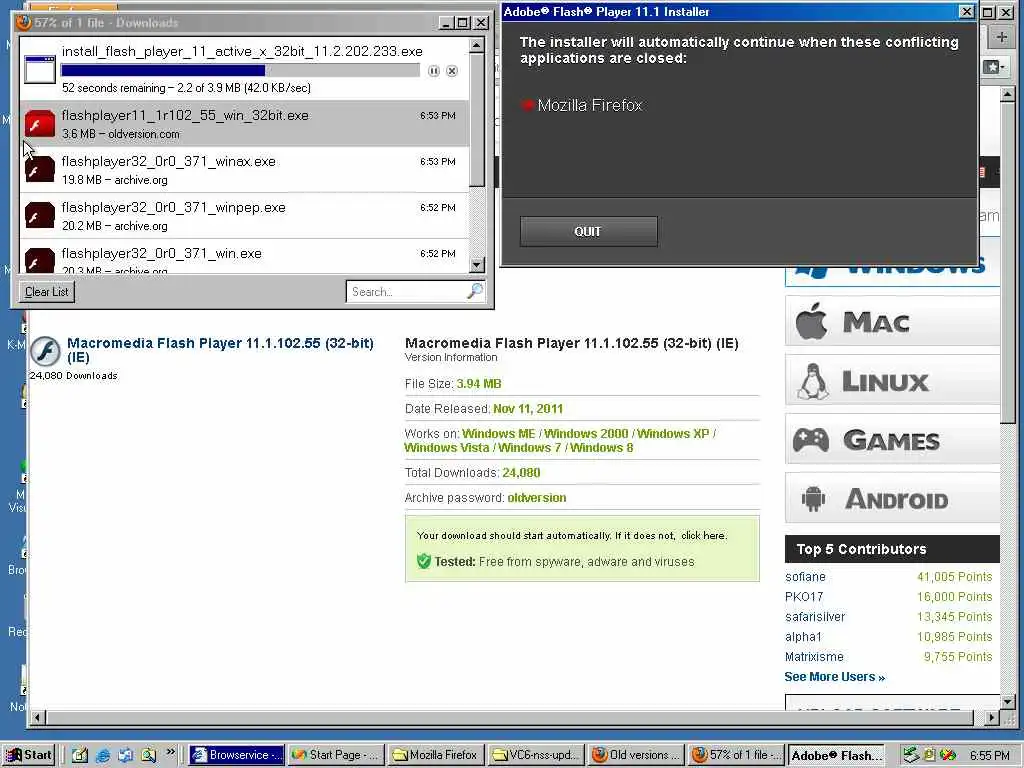The width and height of the screenshot is (1024, 768).
Task: Click the third system tray icon
Action: (948, 755)
